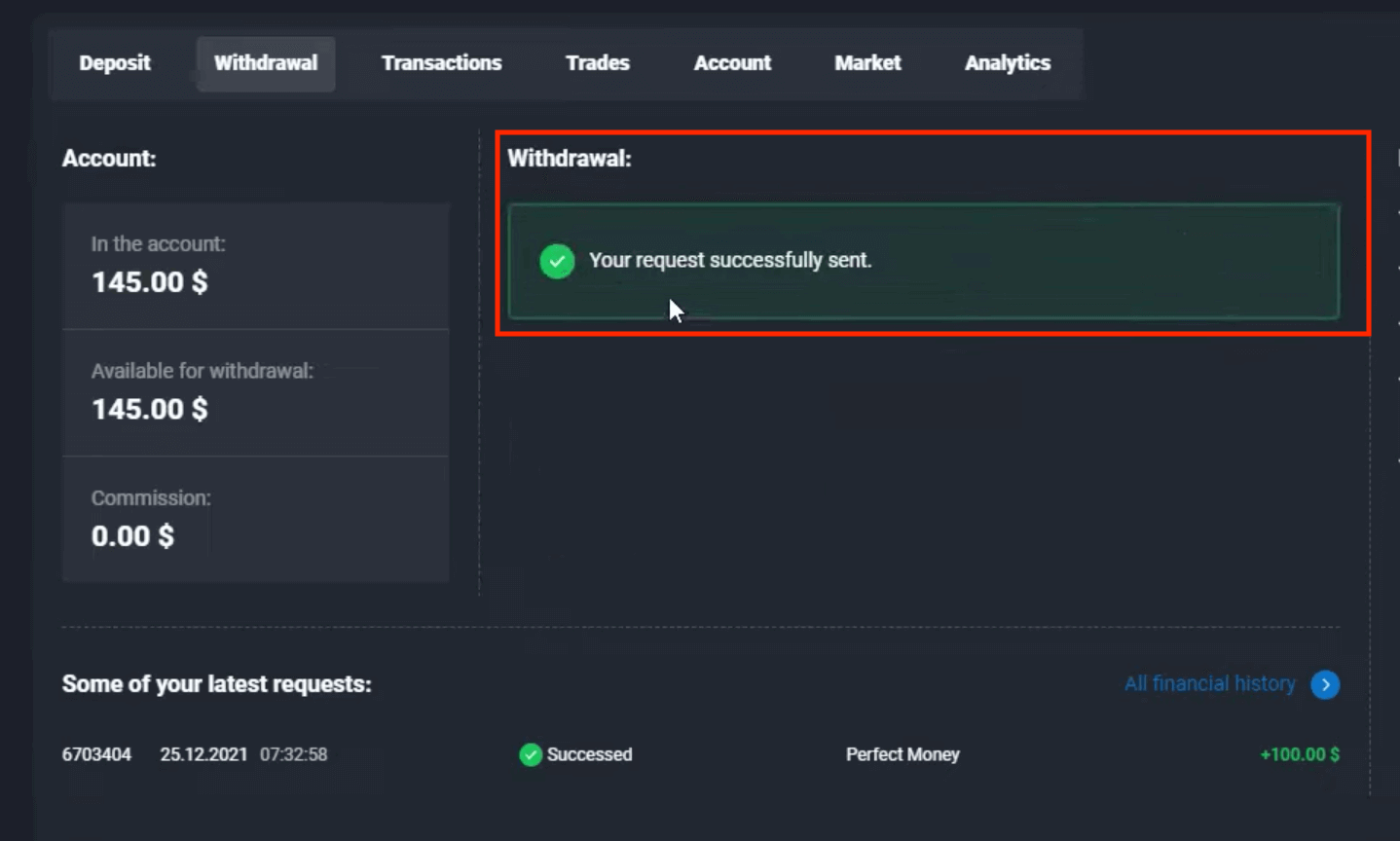Go to the Trades tab

click(597, 63)
